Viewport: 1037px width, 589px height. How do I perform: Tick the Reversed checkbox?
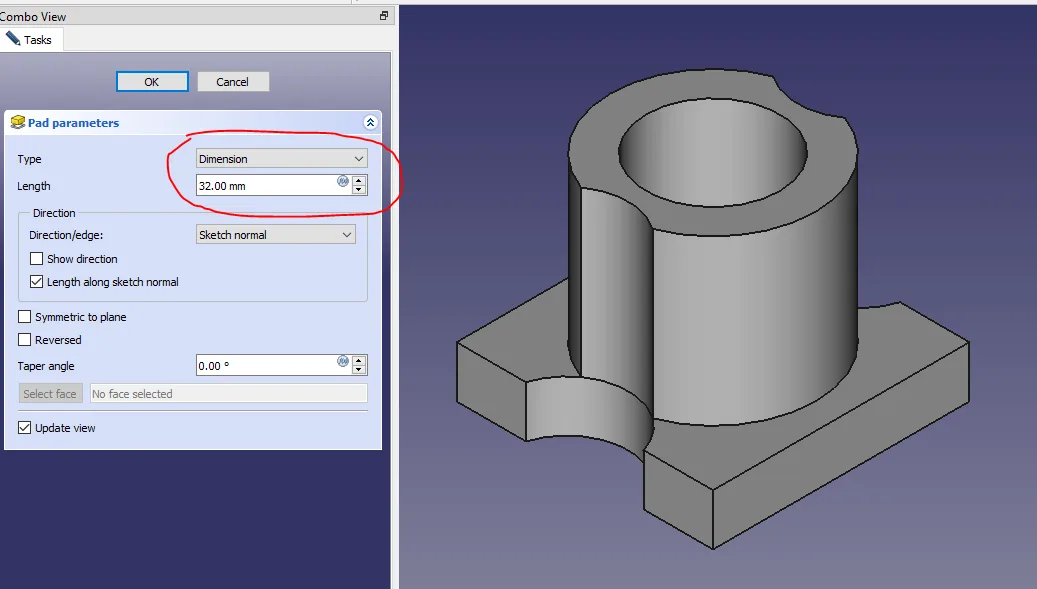(x=25, y=340)
